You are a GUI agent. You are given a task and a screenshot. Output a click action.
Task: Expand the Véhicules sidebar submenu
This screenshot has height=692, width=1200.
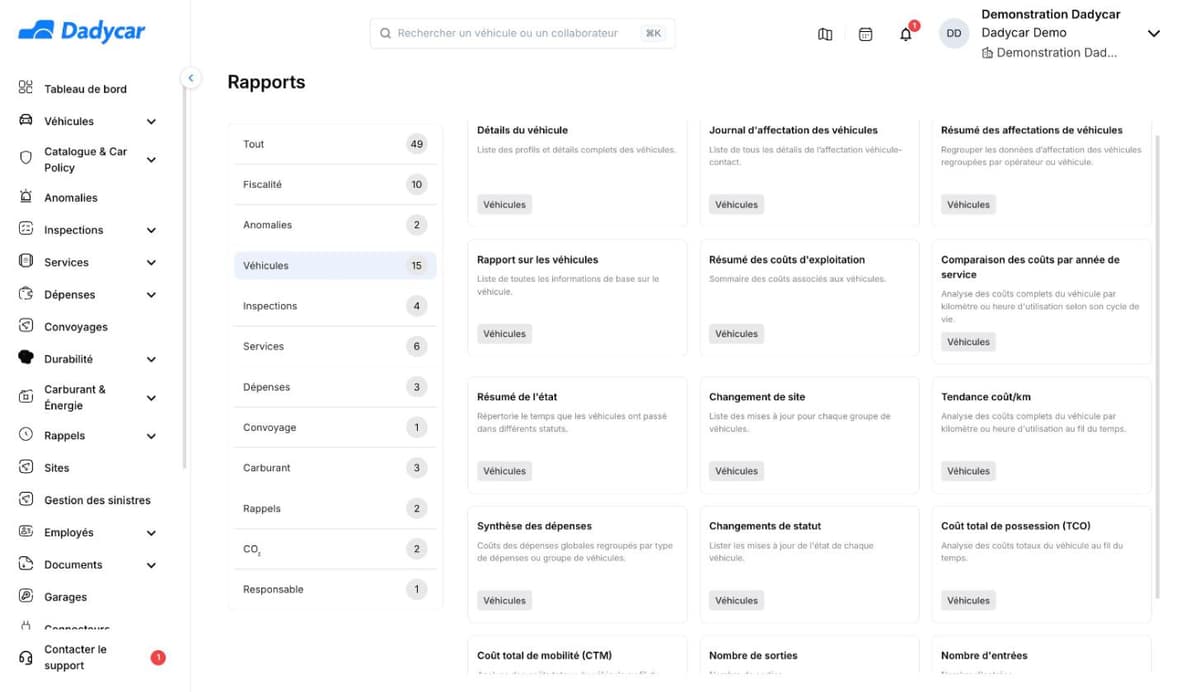pyautogui.click(x=151, y=122)
